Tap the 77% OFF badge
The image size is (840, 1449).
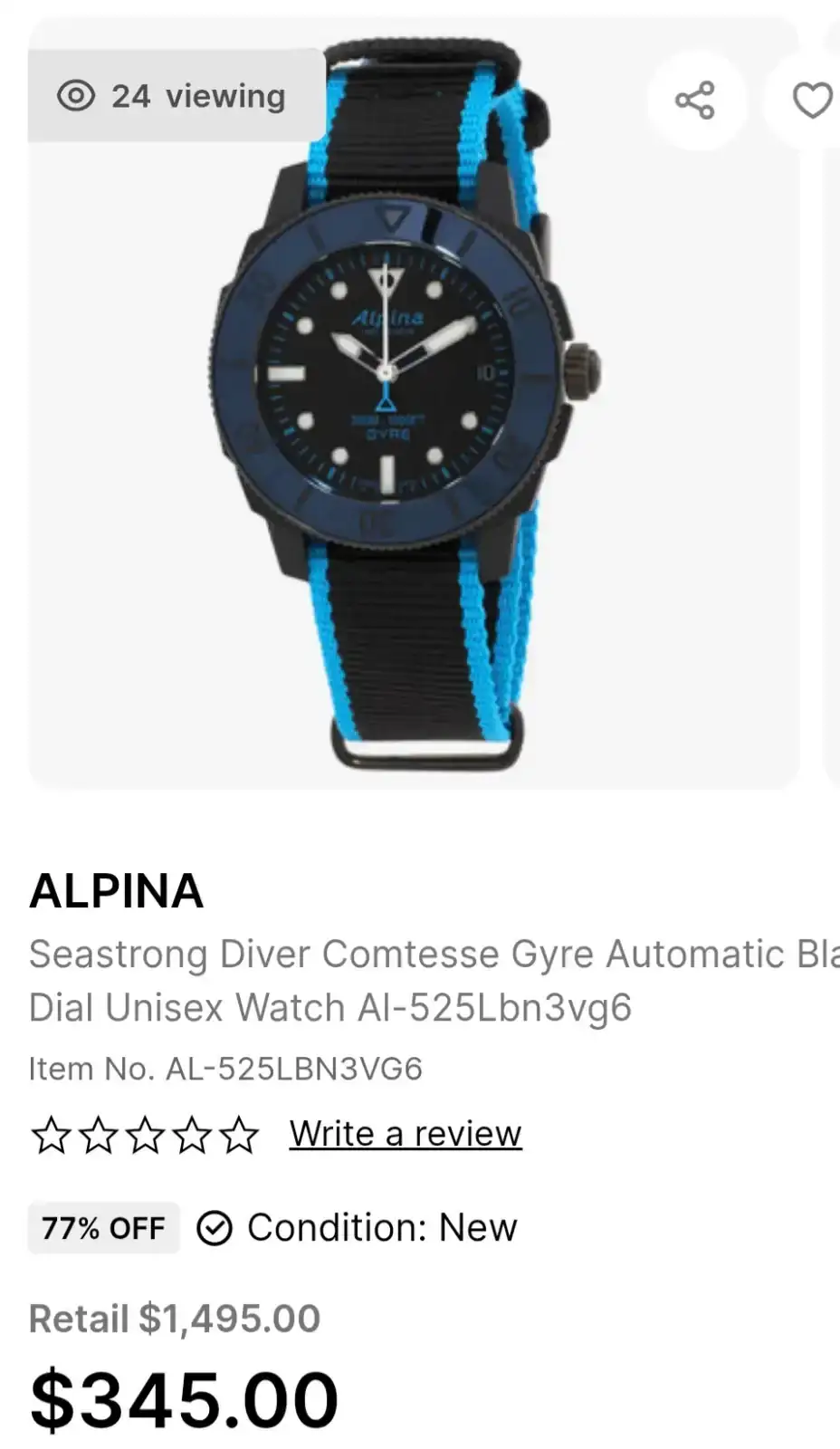103,1228
